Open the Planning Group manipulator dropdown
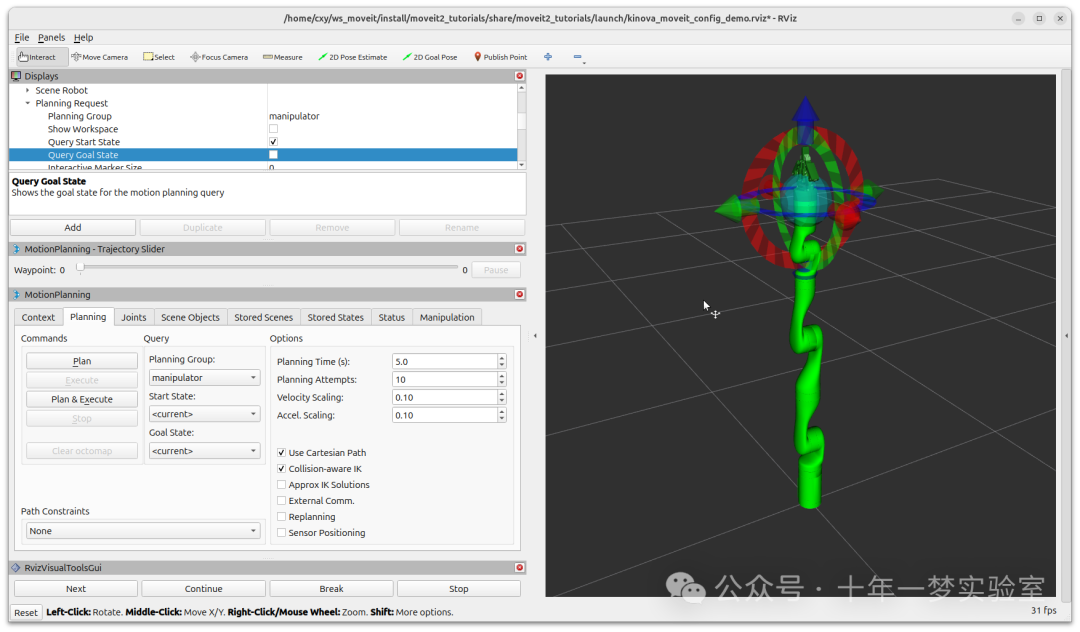 (x=205, y=378)
